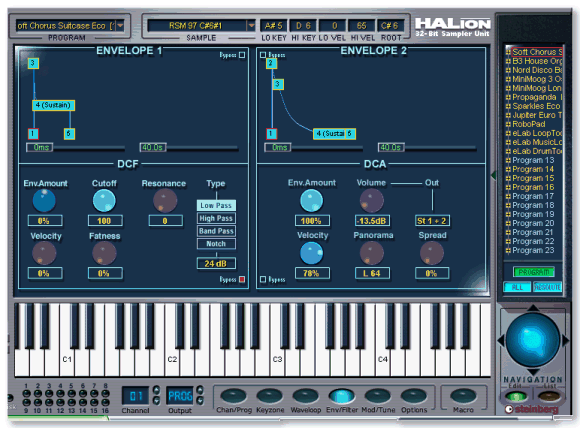Click the Resonance knob
The height and width of the screenshot is (428, 580).
pos(165,200)
